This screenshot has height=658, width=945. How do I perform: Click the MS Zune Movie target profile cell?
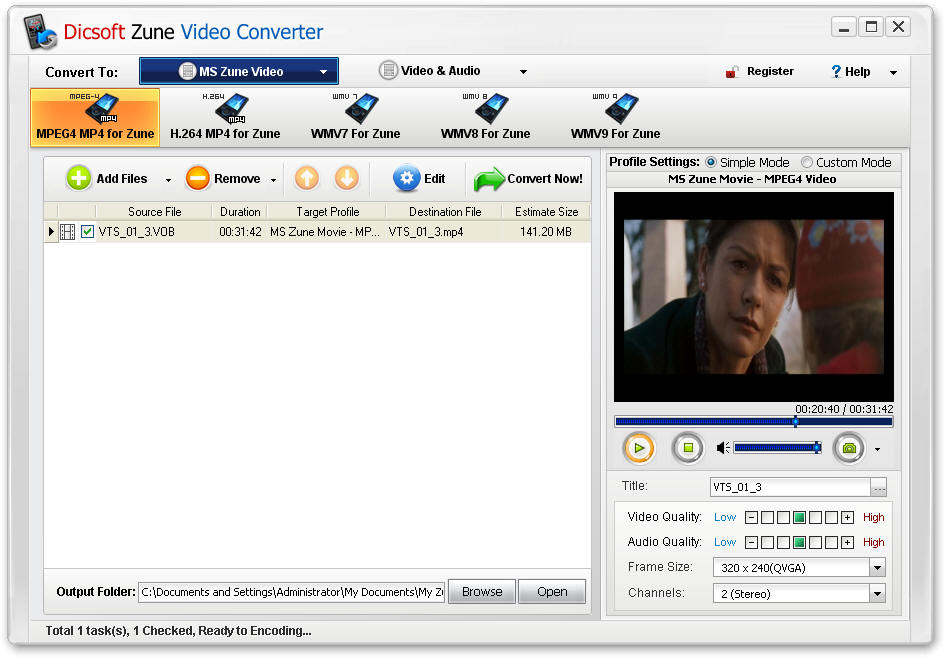pos(325,232)
